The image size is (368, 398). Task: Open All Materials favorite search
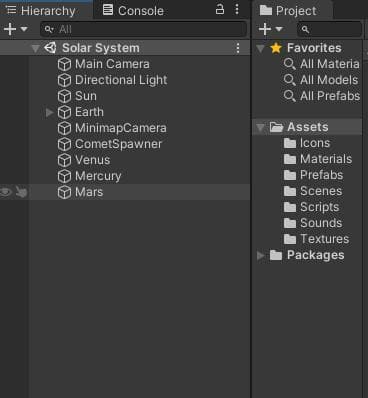tap(330, 64)
